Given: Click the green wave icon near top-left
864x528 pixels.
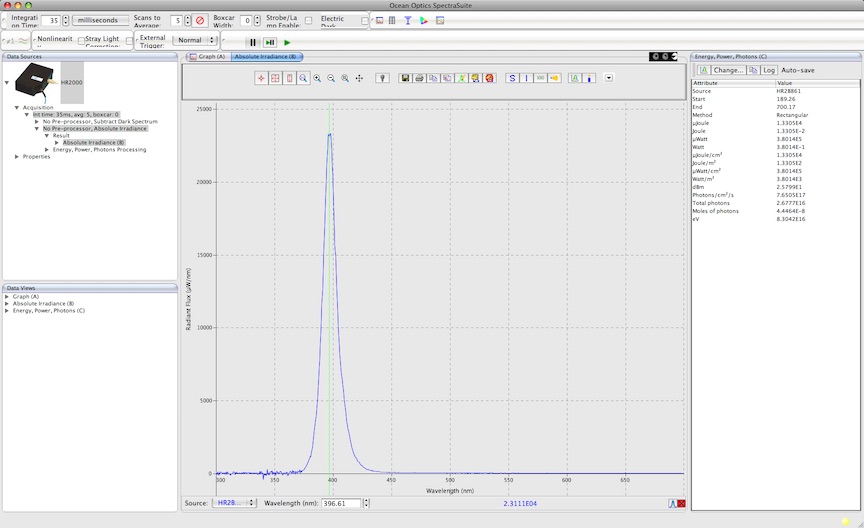Looking at the screenshot, I should pyautogui.click(x=23, y=41).
